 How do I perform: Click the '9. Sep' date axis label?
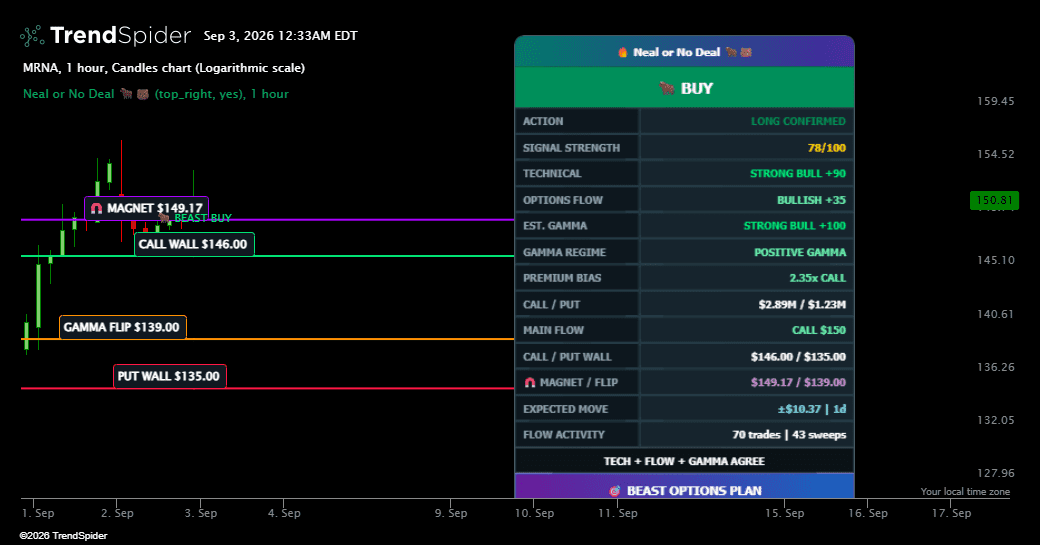click(451, 513)
